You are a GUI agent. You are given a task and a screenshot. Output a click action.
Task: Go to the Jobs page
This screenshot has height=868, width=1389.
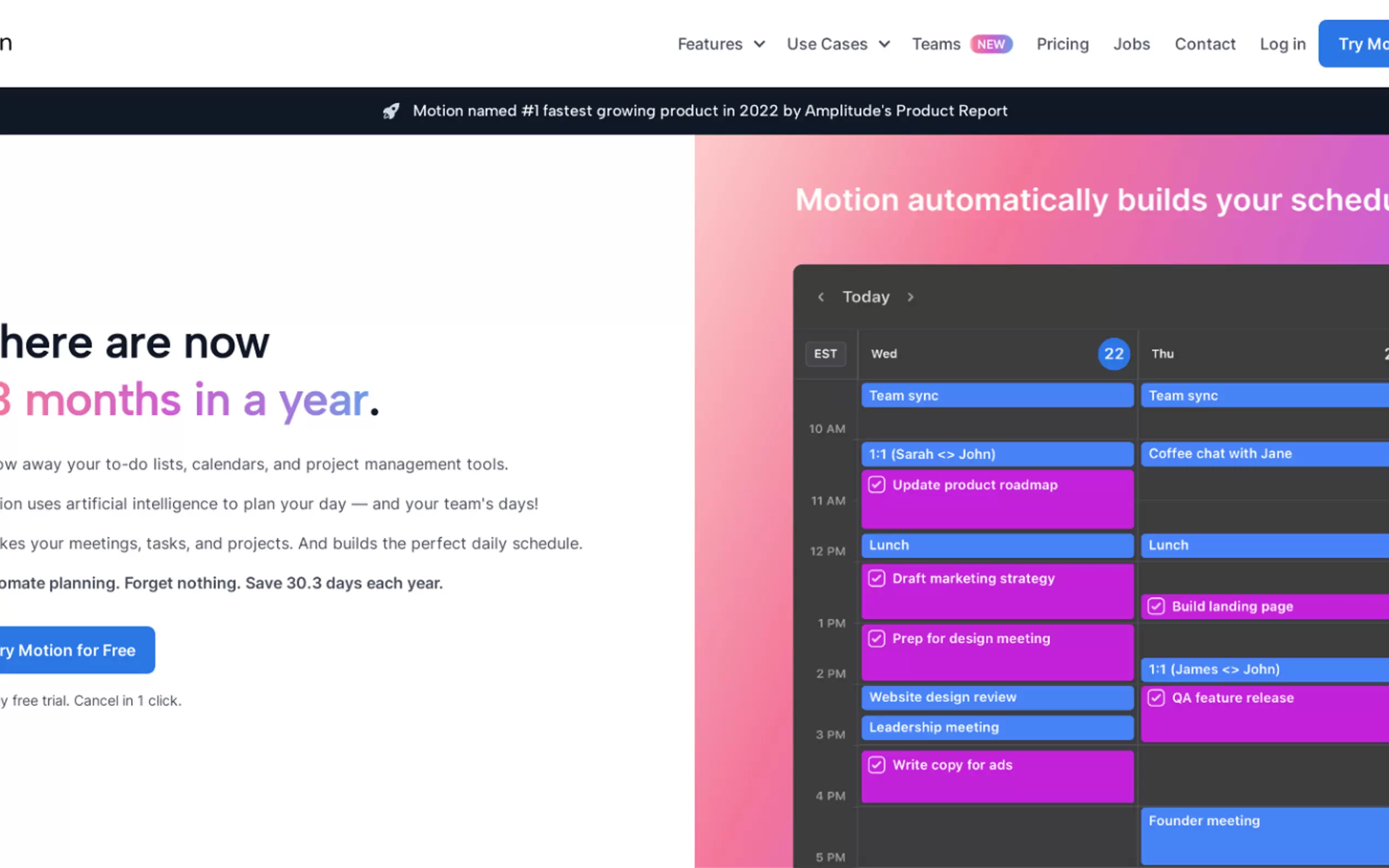point(1131,44)
